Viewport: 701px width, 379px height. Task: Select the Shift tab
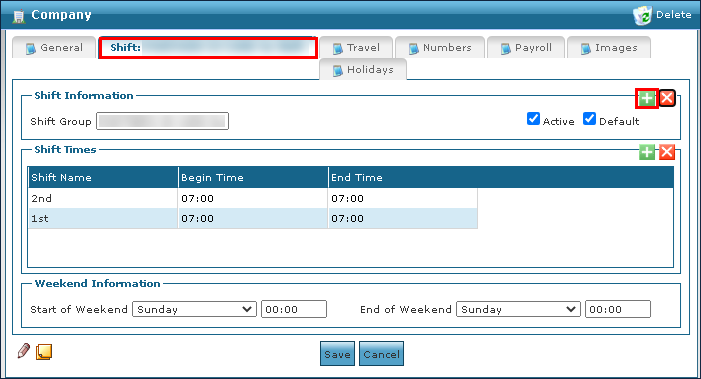(208, 47)
